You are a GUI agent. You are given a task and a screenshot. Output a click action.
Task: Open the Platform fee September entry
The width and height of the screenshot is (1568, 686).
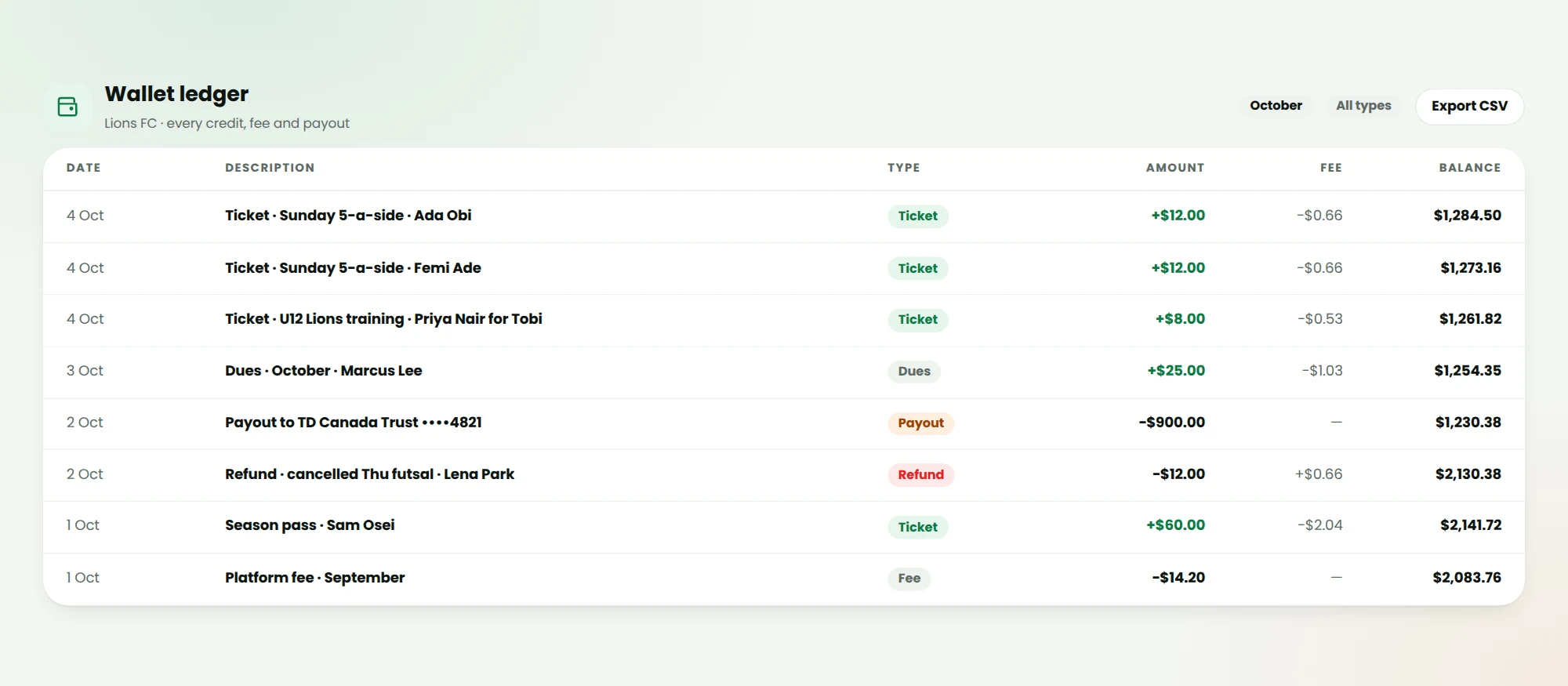coord(784,579)
